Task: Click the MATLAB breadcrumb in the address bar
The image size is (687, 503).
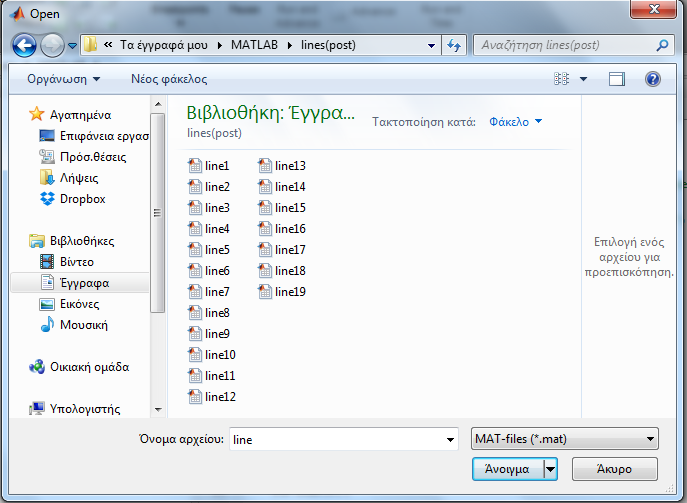Action: [254, 45]
